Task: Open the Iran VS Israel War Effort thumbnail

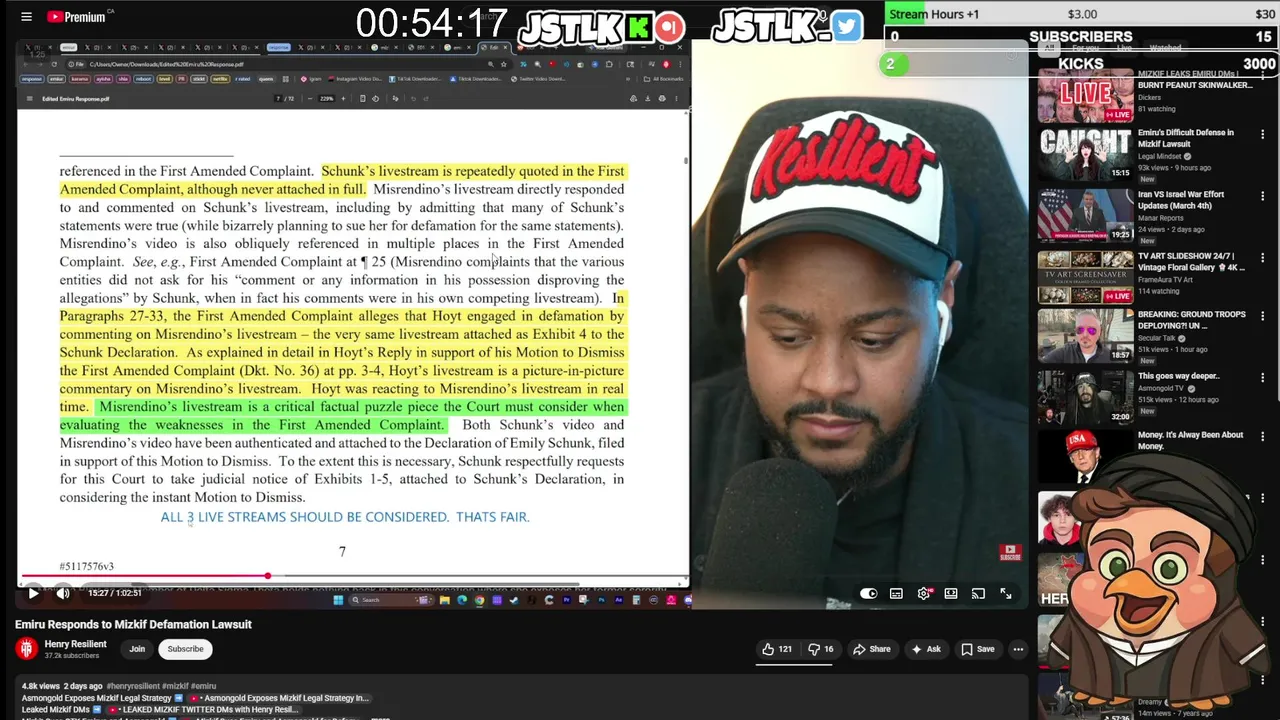Action: pos(1085,215)
